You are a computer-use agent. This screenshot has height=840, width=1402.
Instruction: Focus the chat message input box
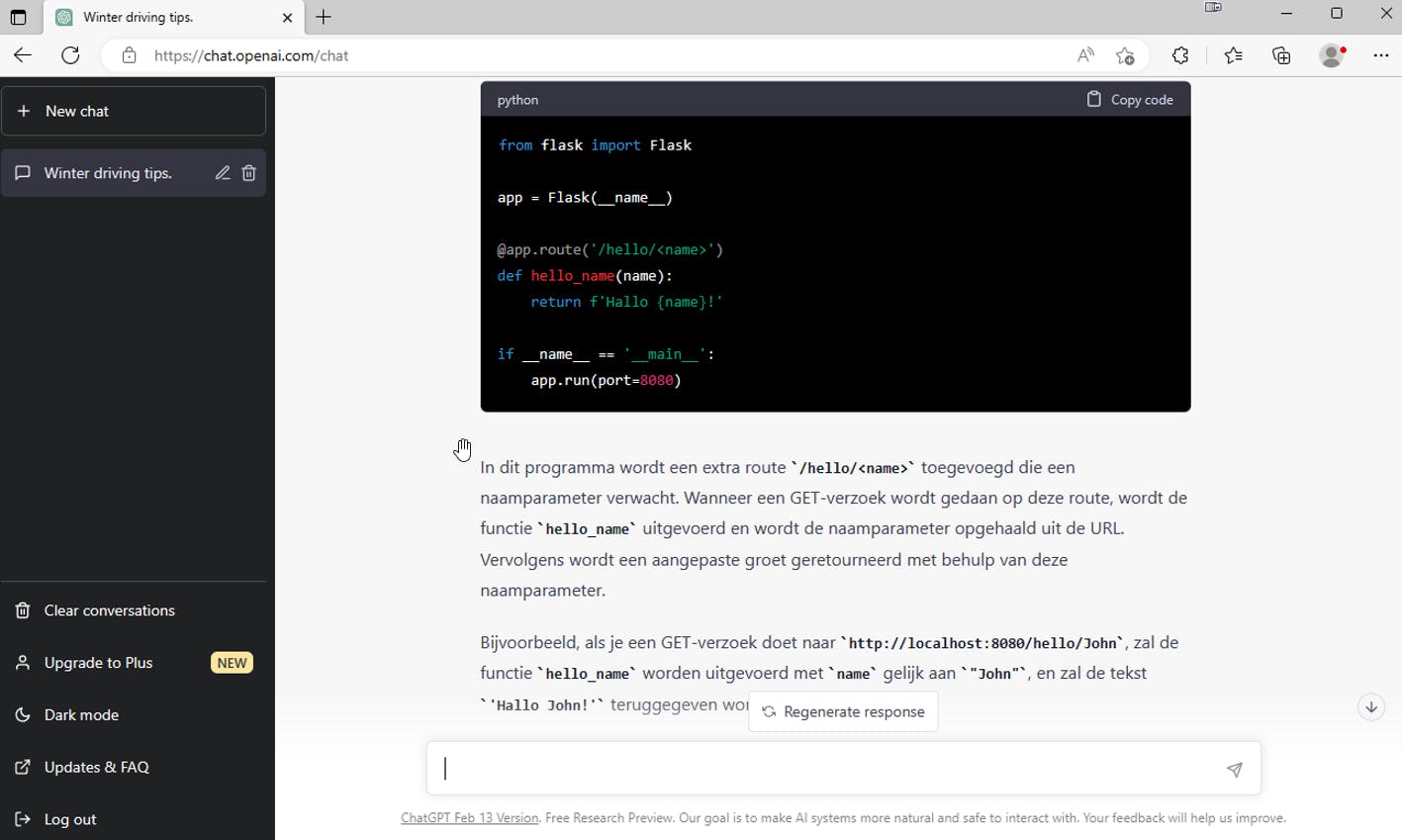click(x=843, y=769)
